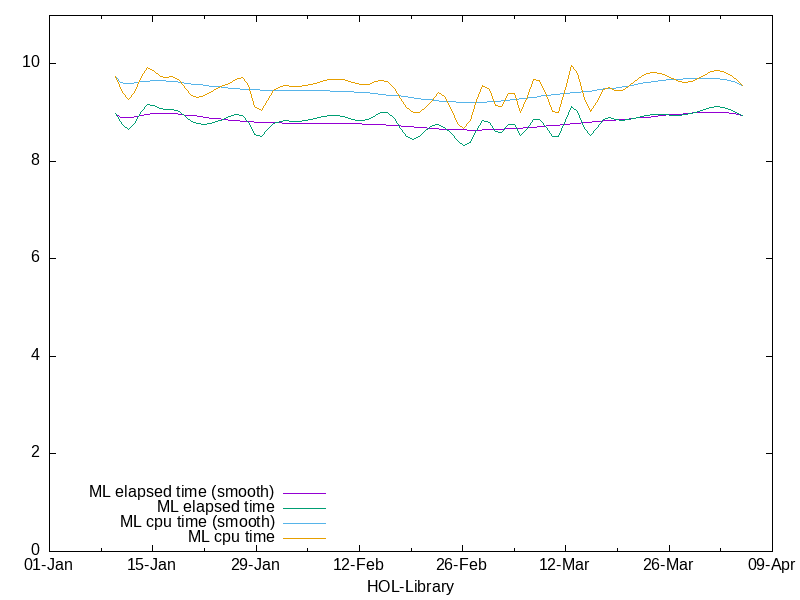
Task: Click the y-axis value 10 label
Action: tap(32, 63)
